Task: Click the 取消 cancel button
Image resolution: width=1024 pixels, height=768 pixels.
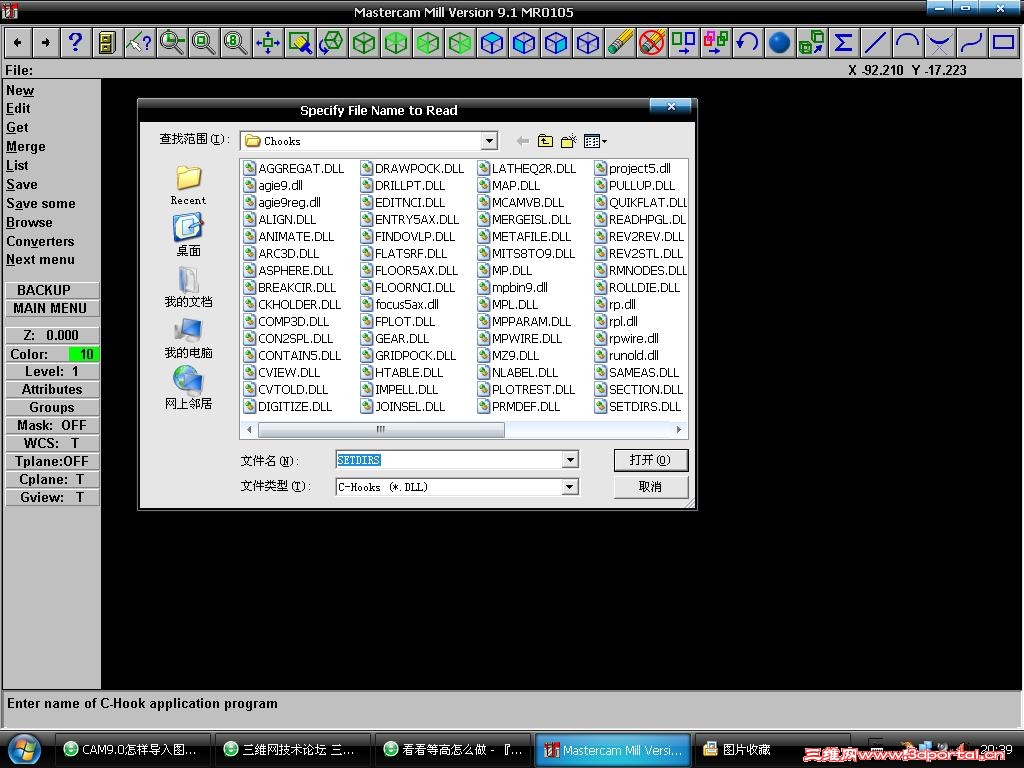Action: pyautogui.click(x=650, y=487)
